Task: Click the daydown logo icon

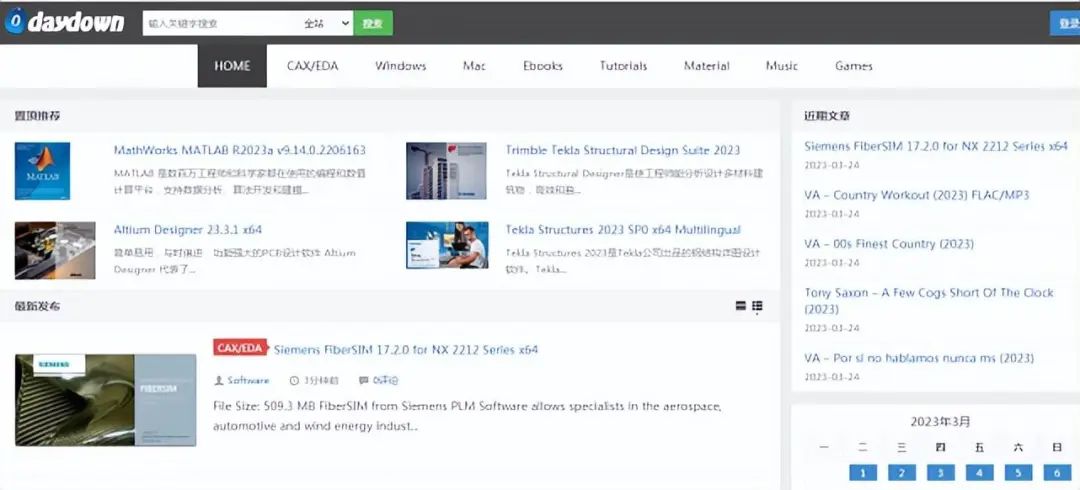Action: pos(14,21)
